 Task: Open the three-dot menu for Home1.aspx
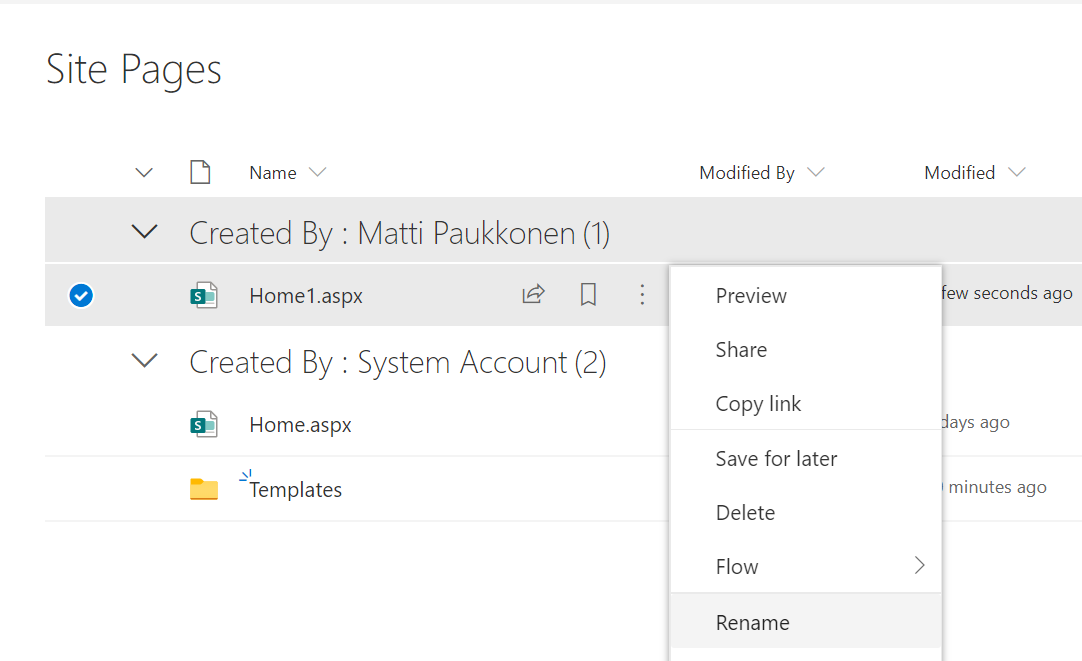tap(642, 294)
